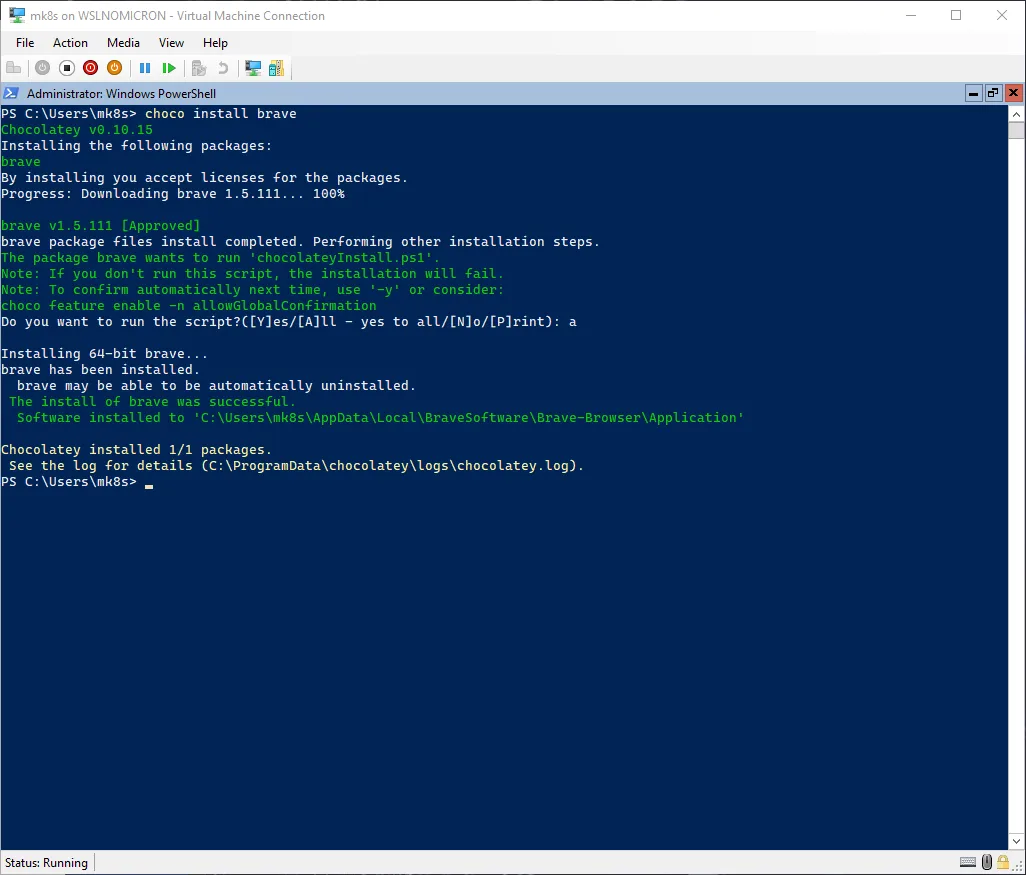Open the File menu
This screenshot has width=1026, height=875.
point(25,43)
